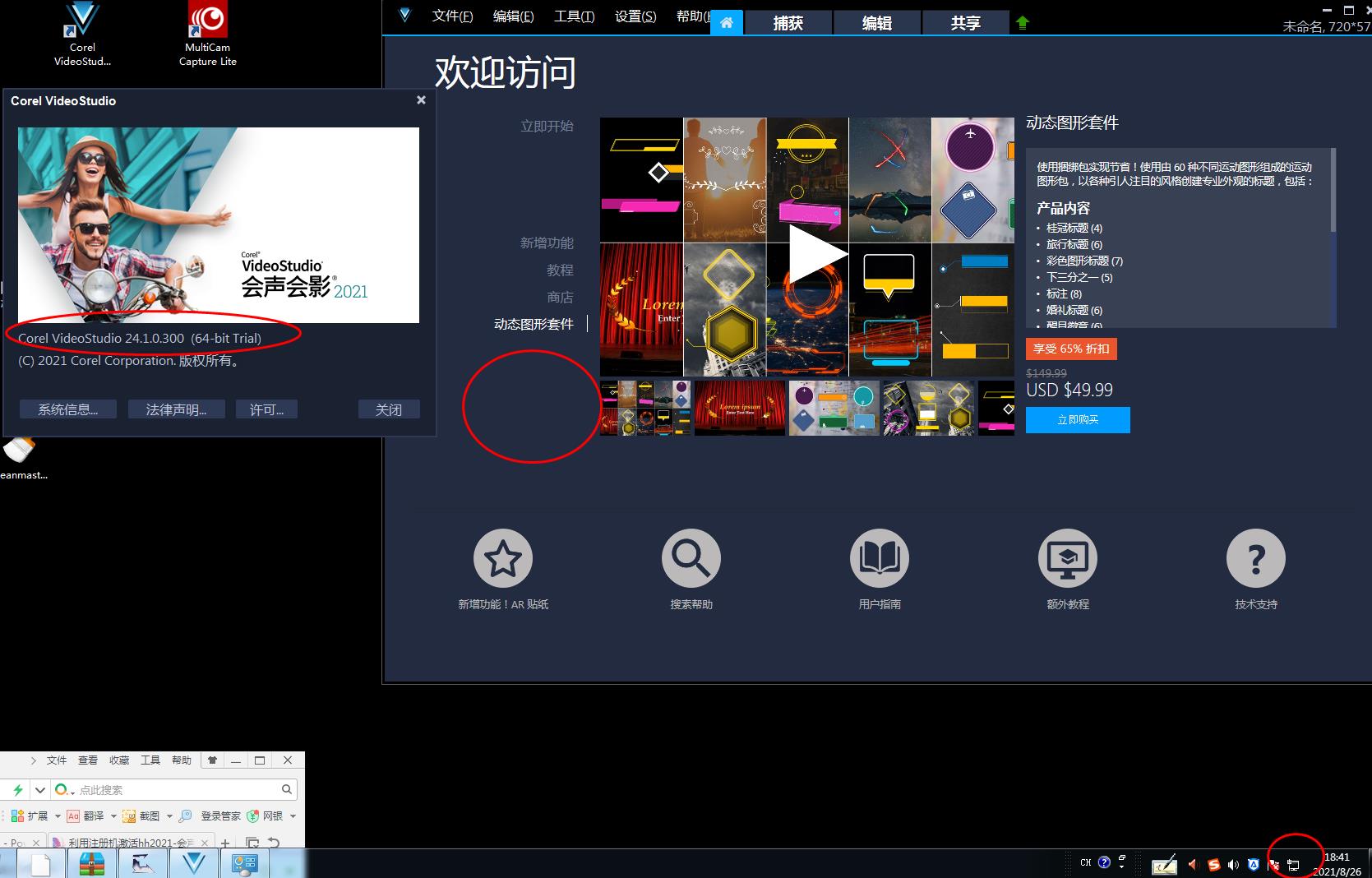
Task: Click the control panel icon in taskbar
Action: [246, 864]
